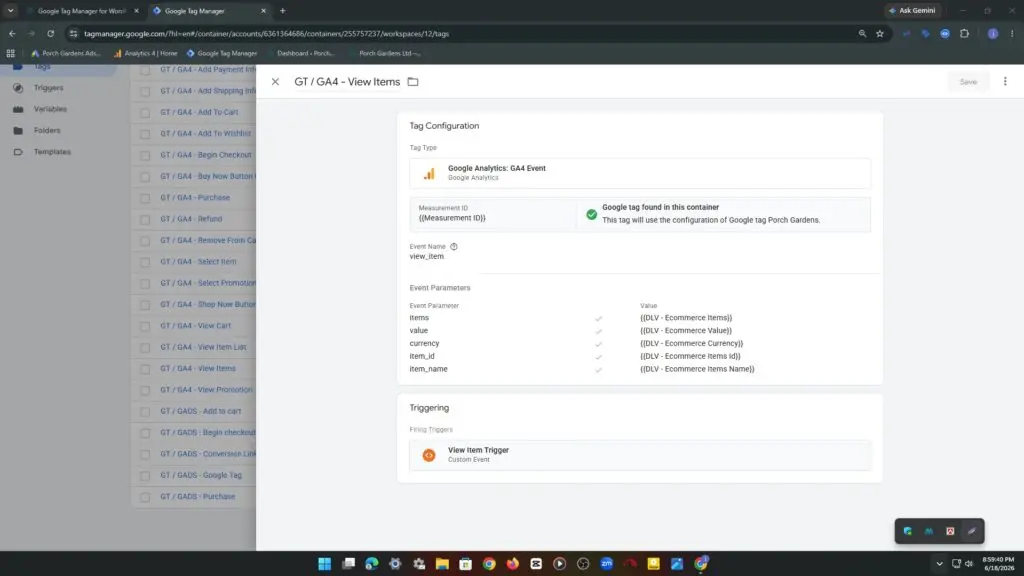Click the Google Analytics GA4 Event tag type icon
Screen dimensions: 1024x576
(429, 173)
